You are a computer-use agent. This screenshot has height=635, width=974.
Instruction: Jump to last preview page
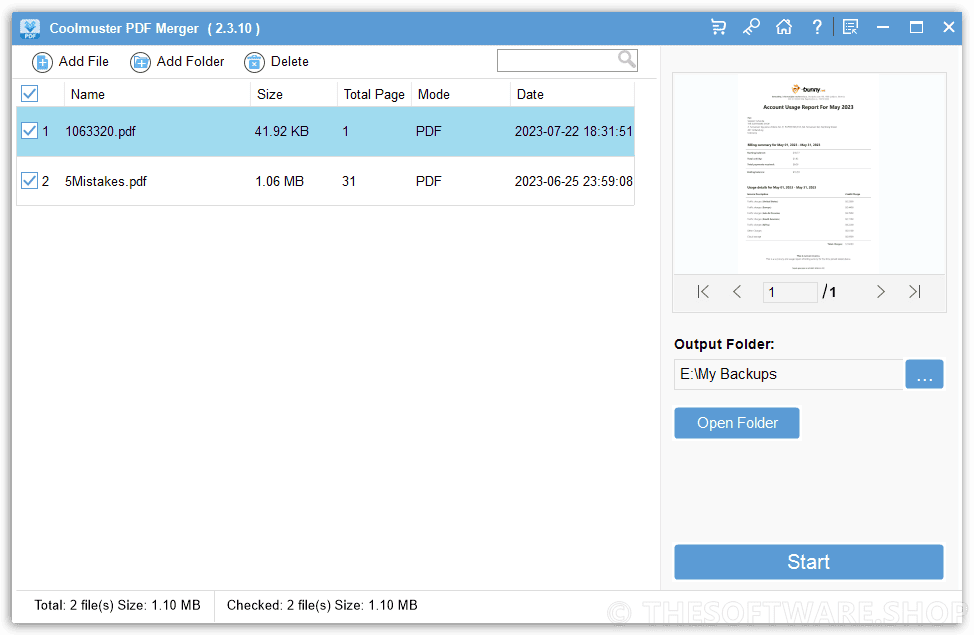[914, 291]
